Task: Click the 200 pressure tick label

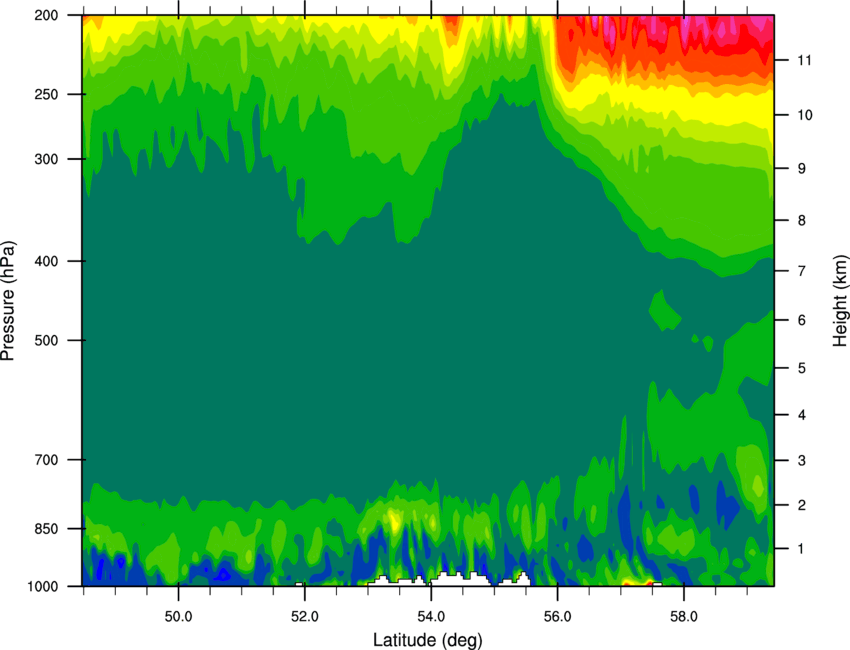Action: (x=46, y=15)
